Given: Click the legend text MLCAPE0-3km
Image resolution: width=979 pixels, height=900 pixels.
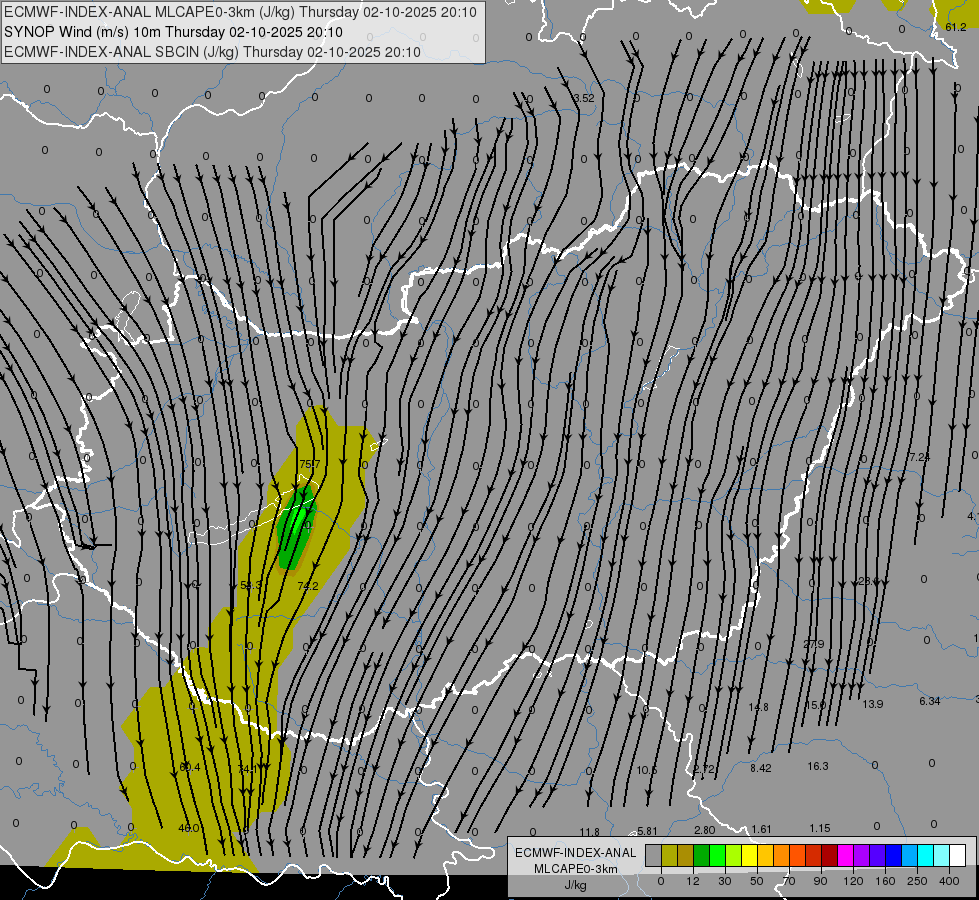Looking at the screenshot, I should click(x=575, y=869).
